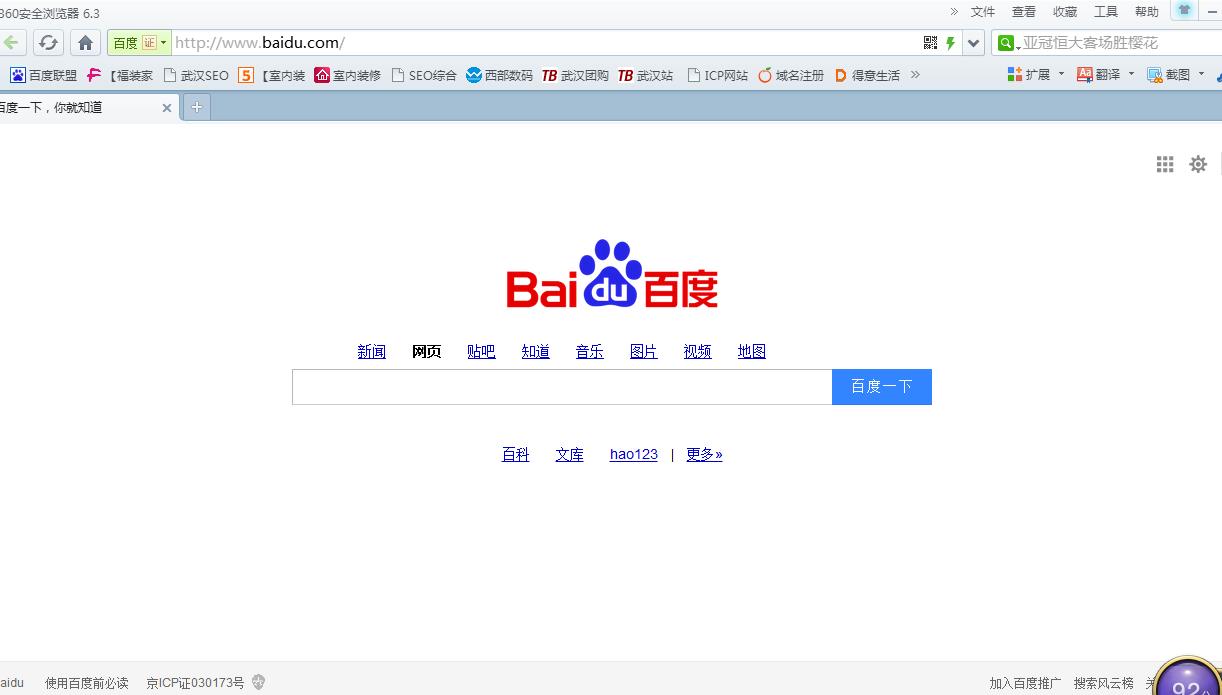Click into the Baidu search input field
This screenshot has width=1222, height=695.
tap(561, 387)
